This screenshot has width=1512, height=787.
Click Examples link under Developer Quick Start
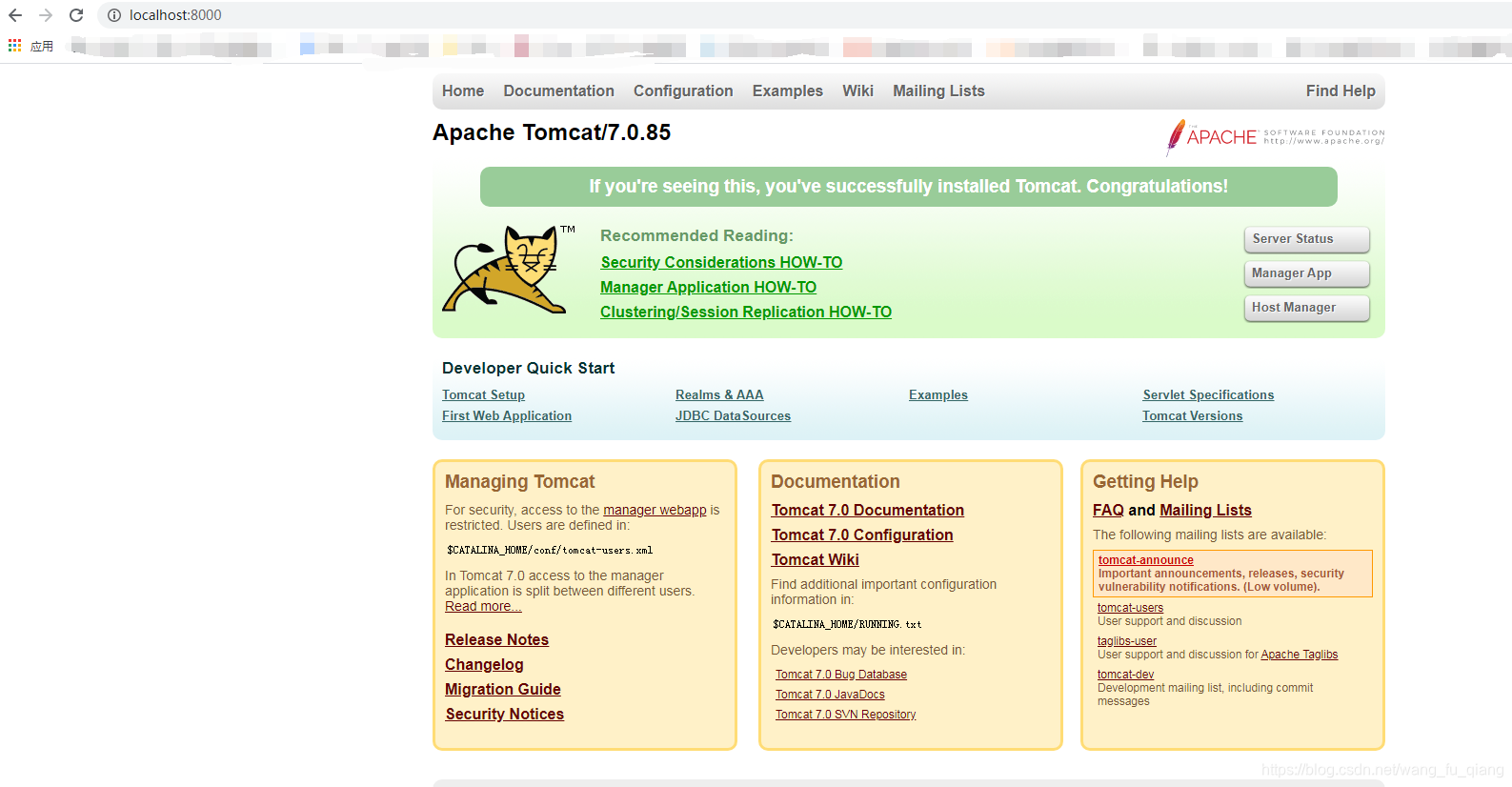tap(938, 395)
